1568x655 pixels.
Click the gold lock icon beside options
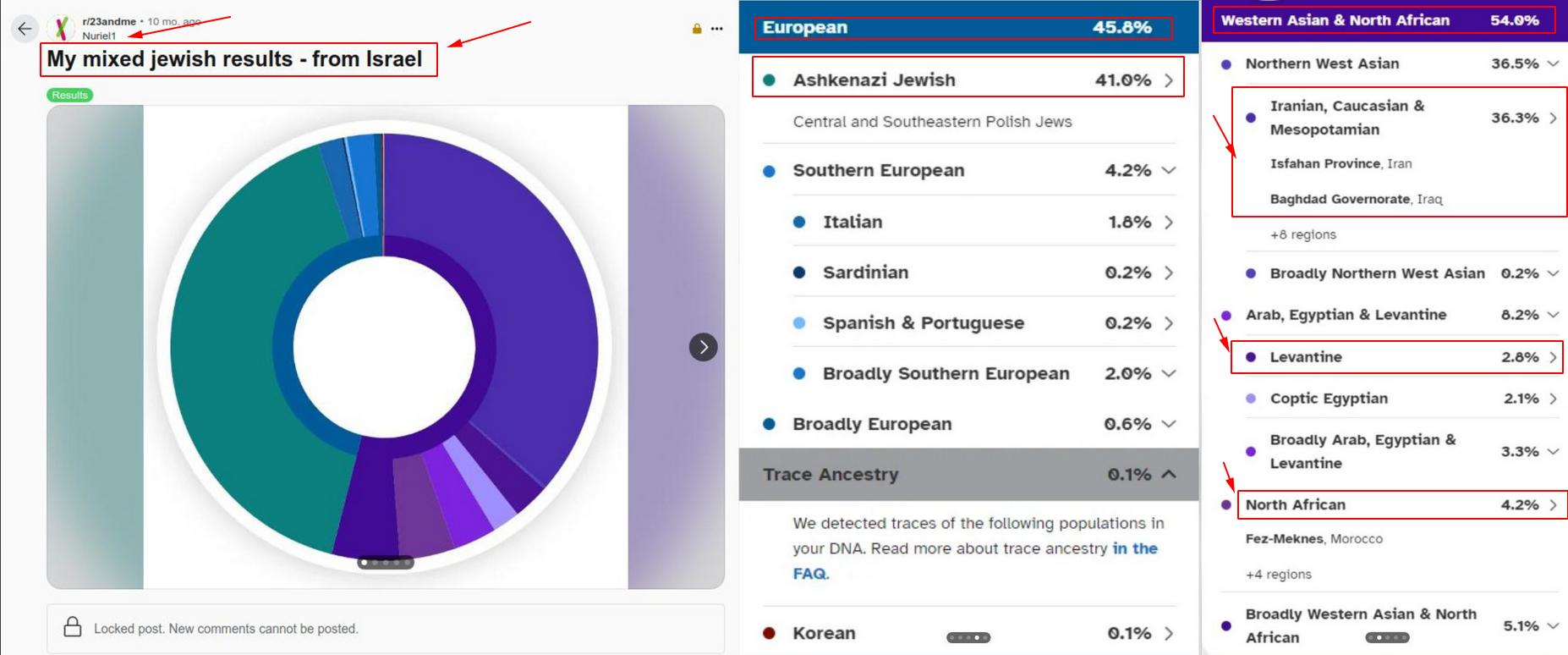(697, 29)
